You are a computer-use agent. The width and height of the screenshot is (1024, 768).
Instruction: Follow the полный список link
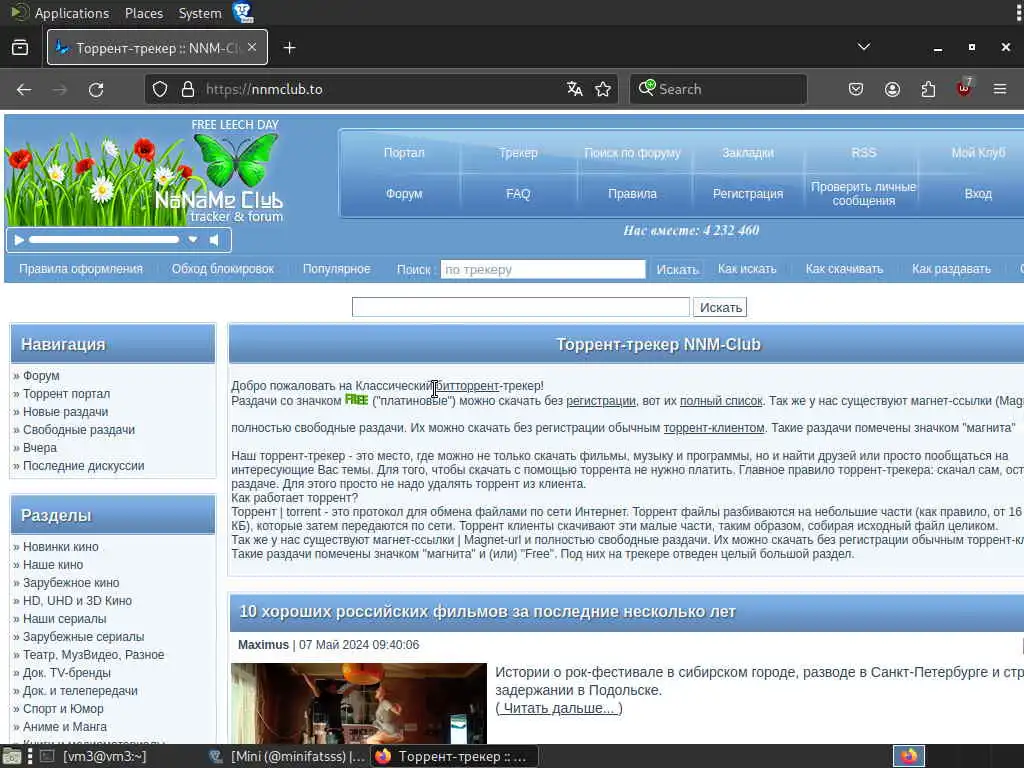tap(721, 401)
